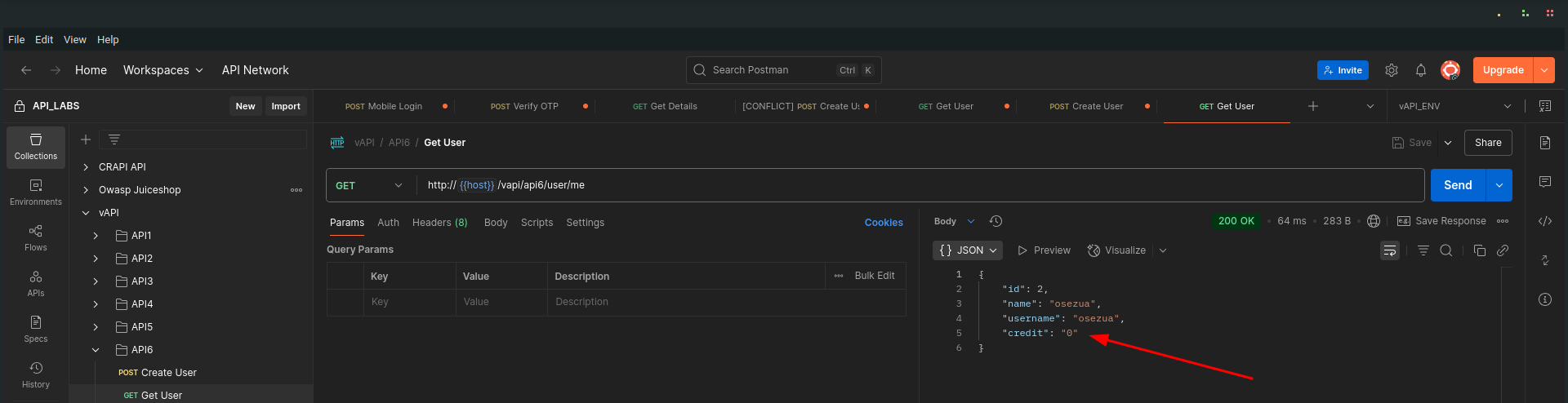Screen dimensions: 1568x403
Task: Copy response link icon
Action: tap(1503, 250)
